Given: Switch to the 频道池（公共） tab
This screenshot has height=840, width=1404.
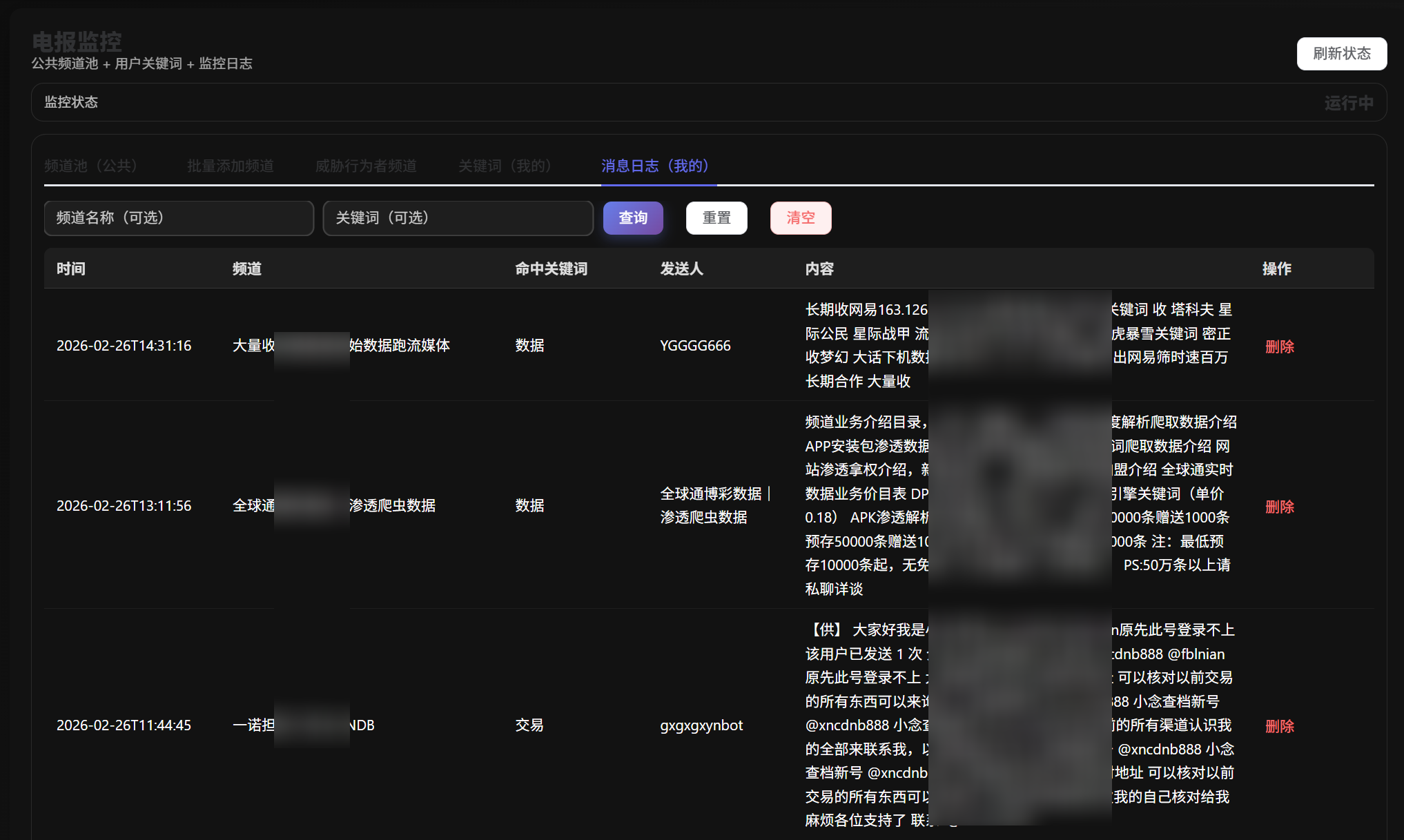Looking at the screenshot, I should pos(92,166).
